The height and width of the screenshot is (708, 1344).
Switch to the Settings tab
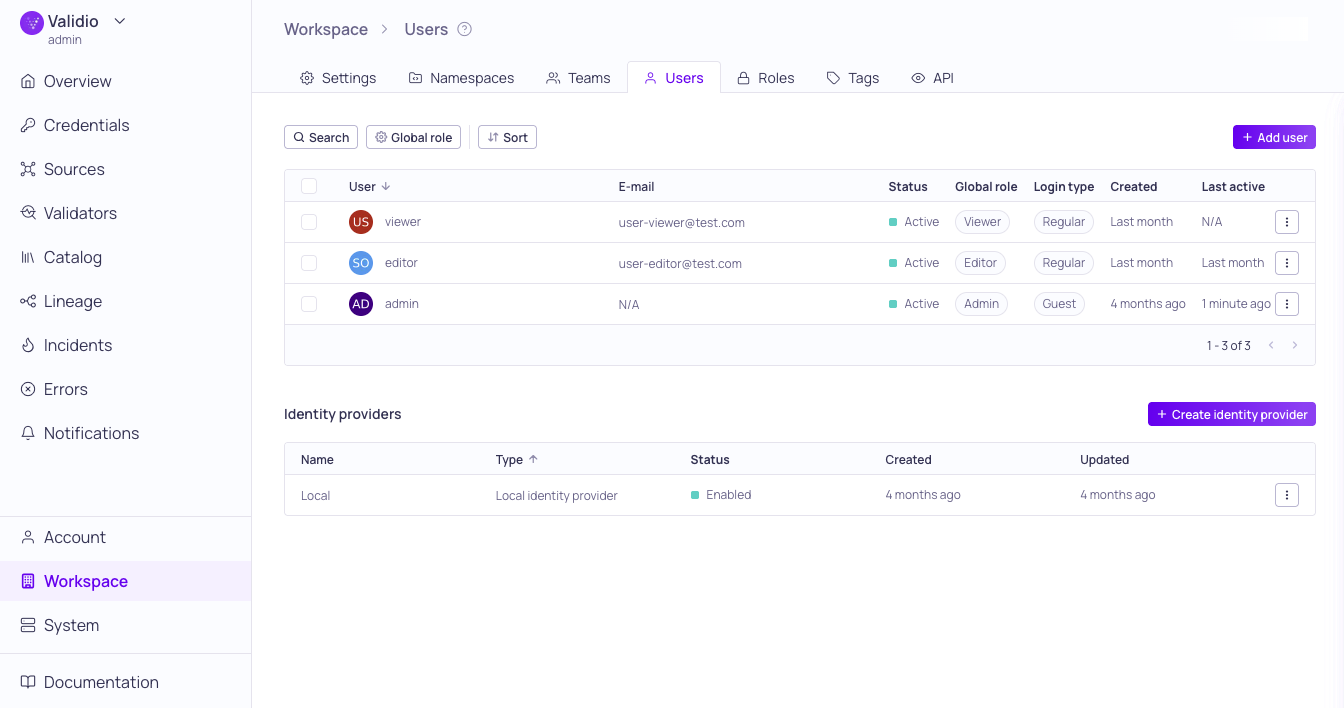tap(338, 78)
